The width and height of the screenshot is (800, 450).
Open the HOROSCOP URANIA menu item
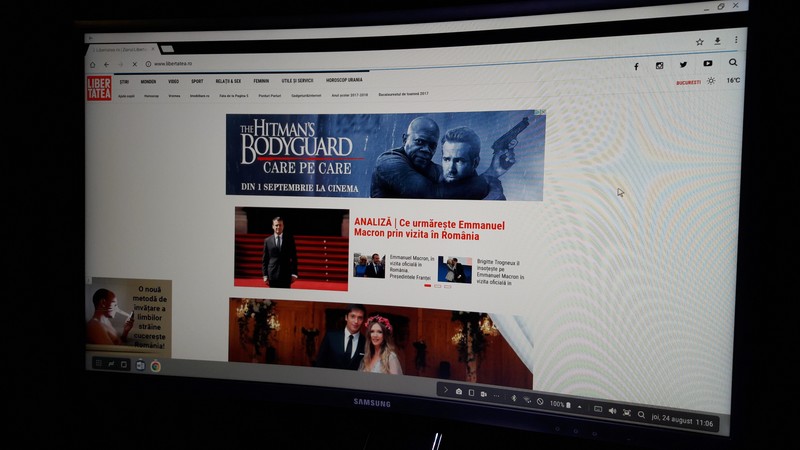tap(344, 80)
